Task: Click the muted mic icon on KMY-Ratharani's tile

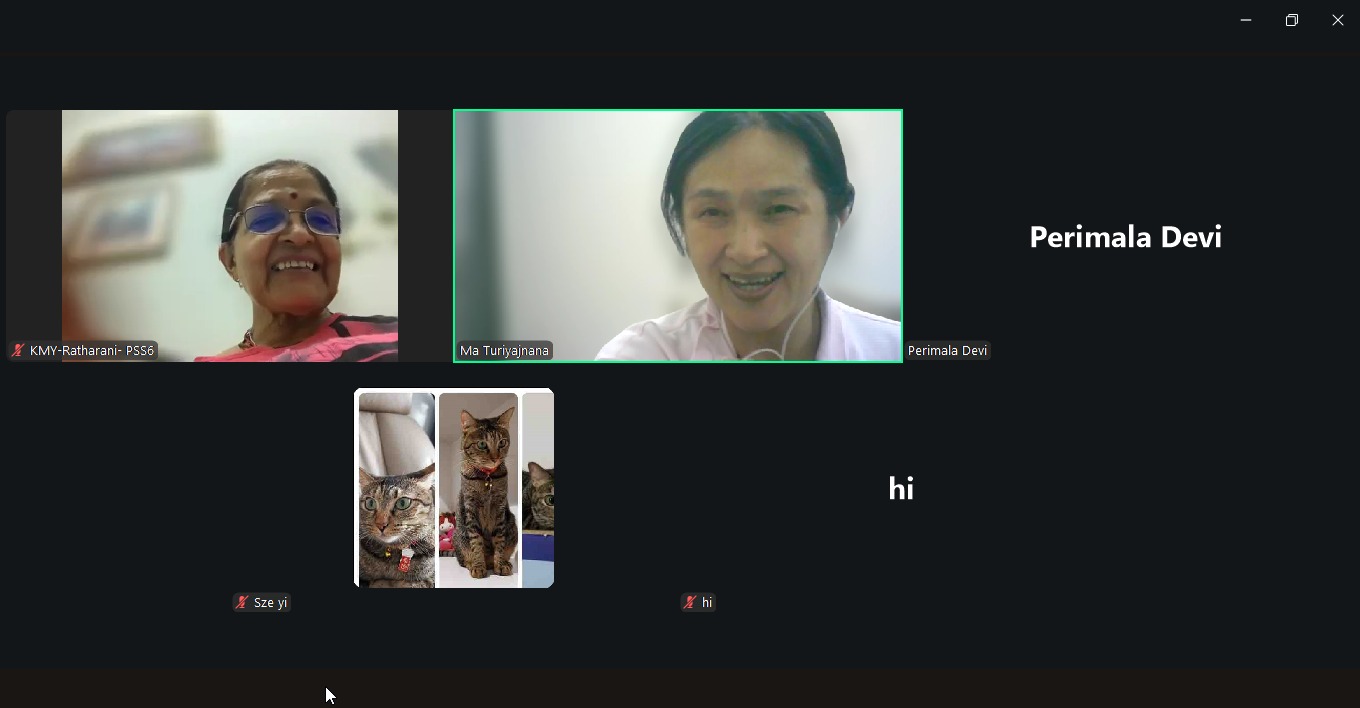Action: pos(18,351)
